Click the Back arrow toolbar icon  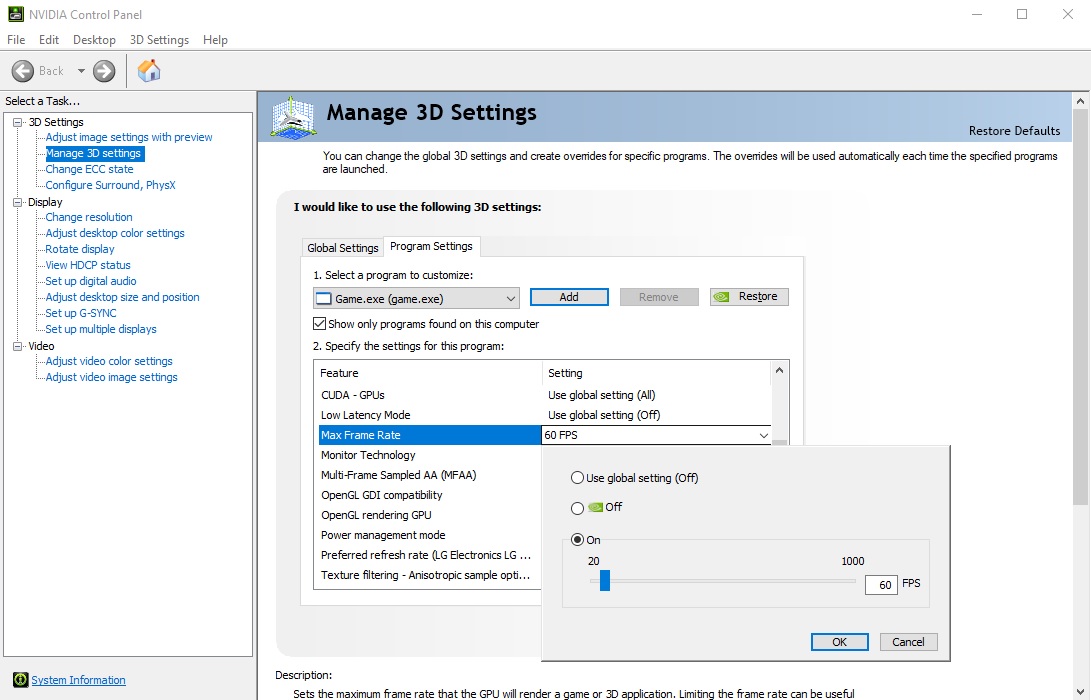coord(23,71)
